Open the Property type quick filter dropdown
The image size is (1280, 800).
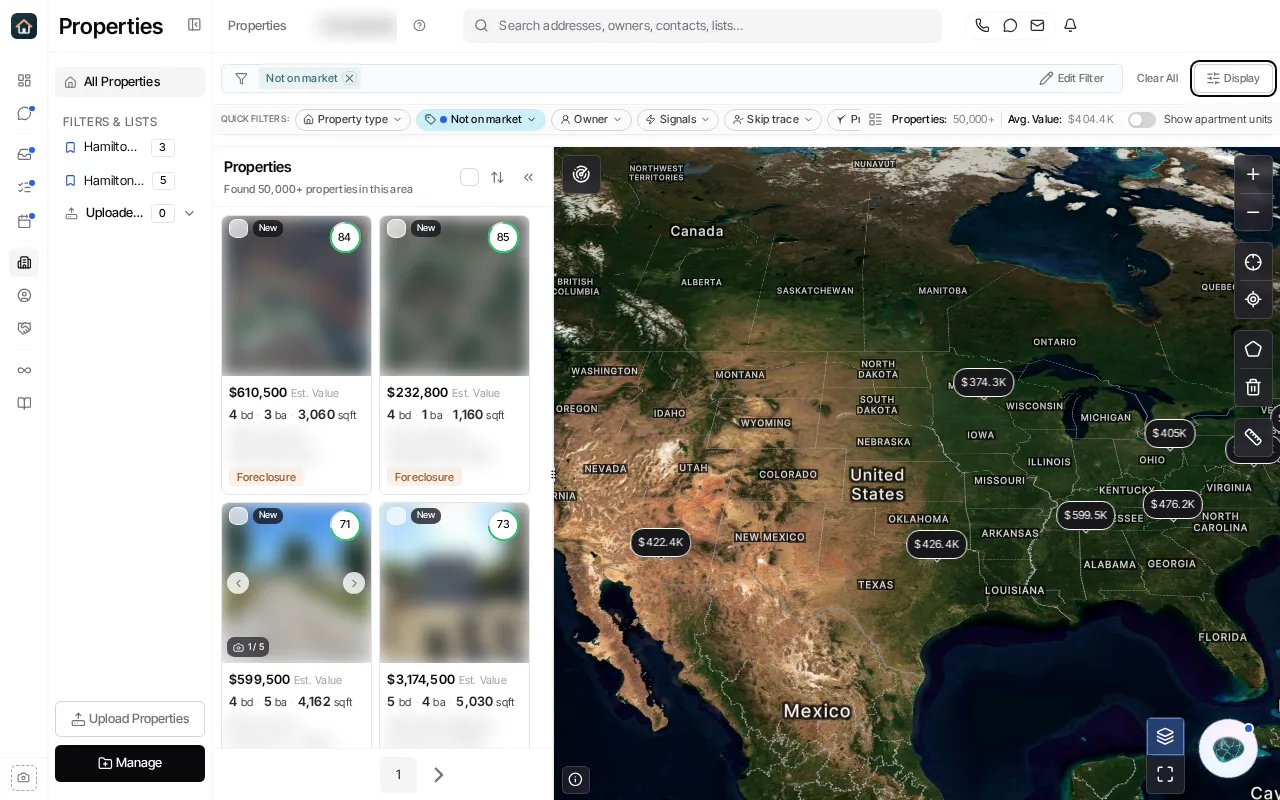(353, 120)
